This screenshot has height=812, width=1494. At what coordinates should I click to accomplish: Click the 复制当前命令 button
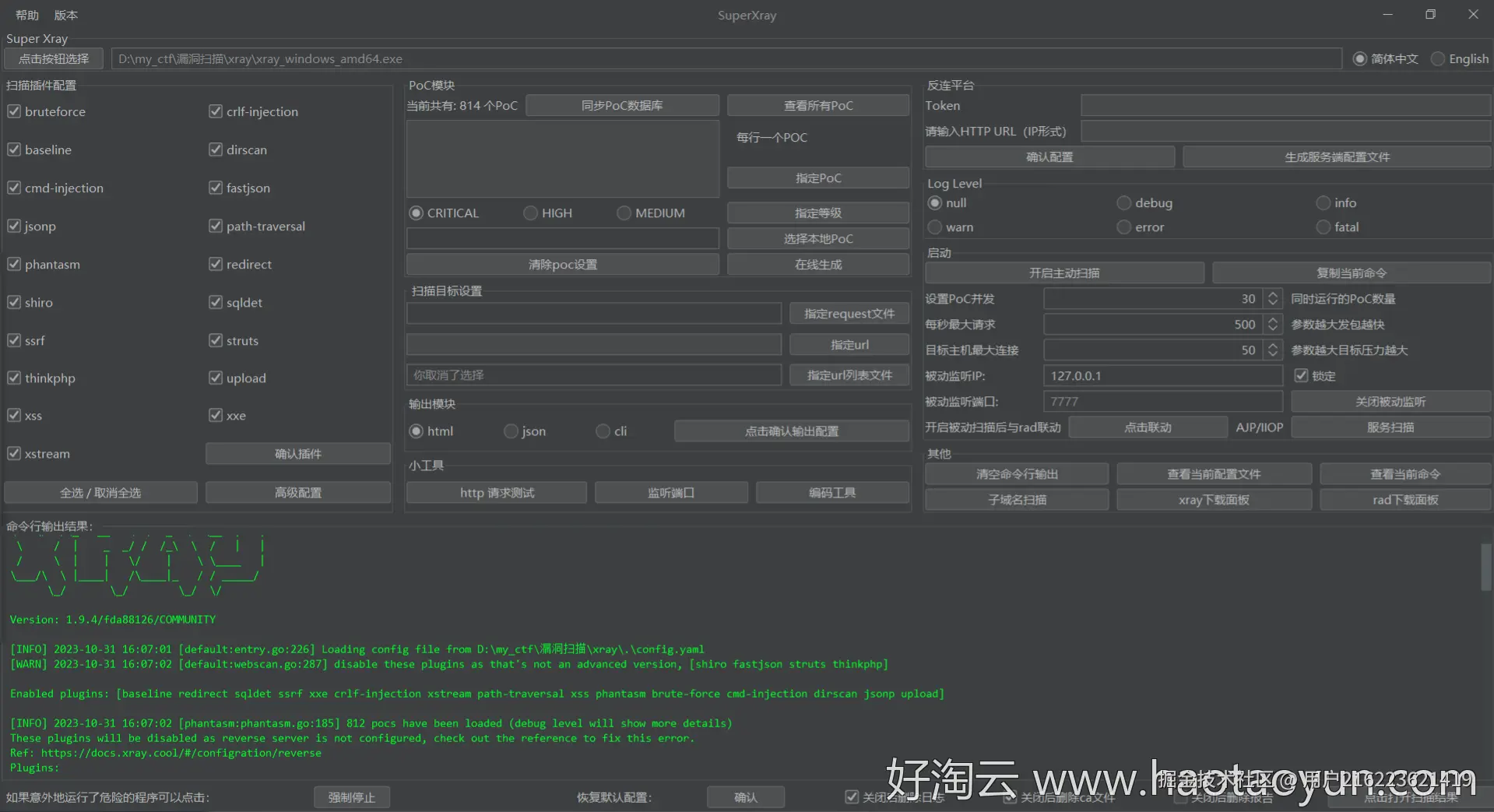tap(1352, 273)
